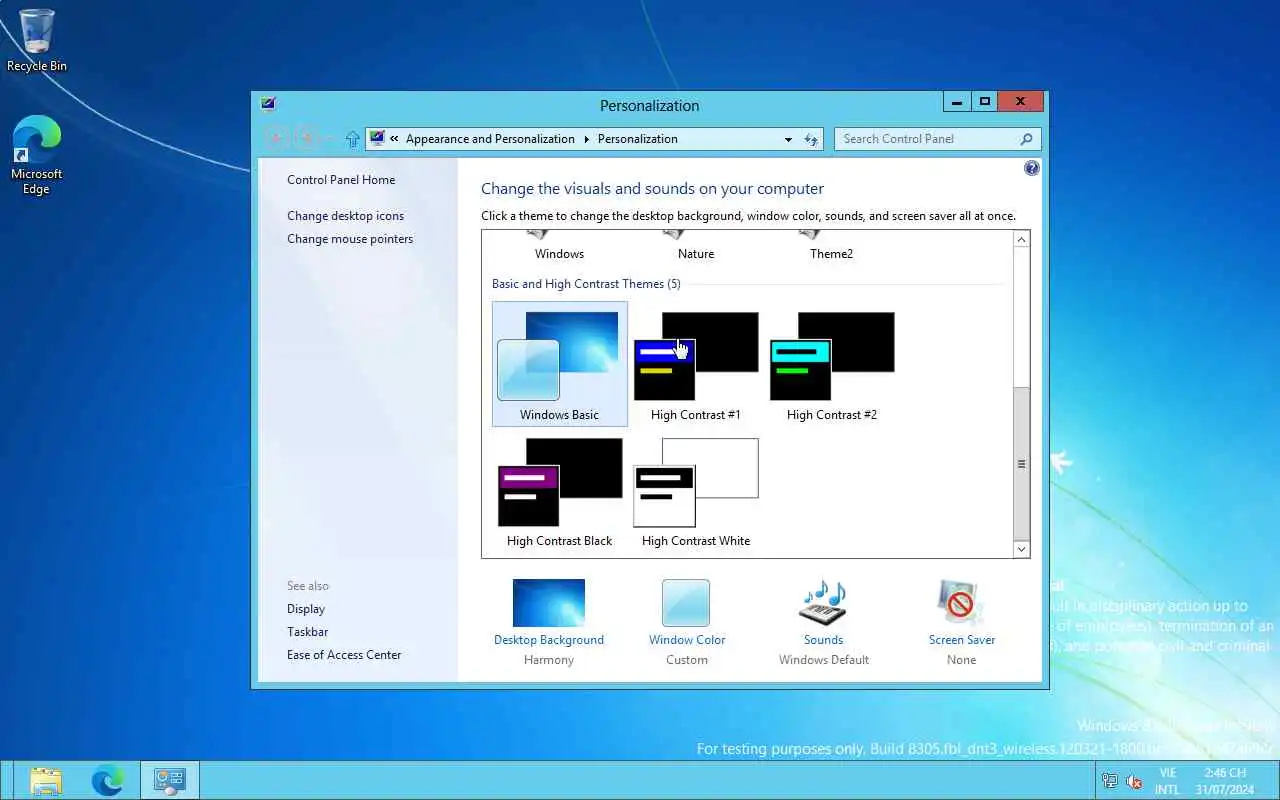Select the Microsoft Edge desktop shortcut
Screen dimensions: 1280x800
click(37, 155)
